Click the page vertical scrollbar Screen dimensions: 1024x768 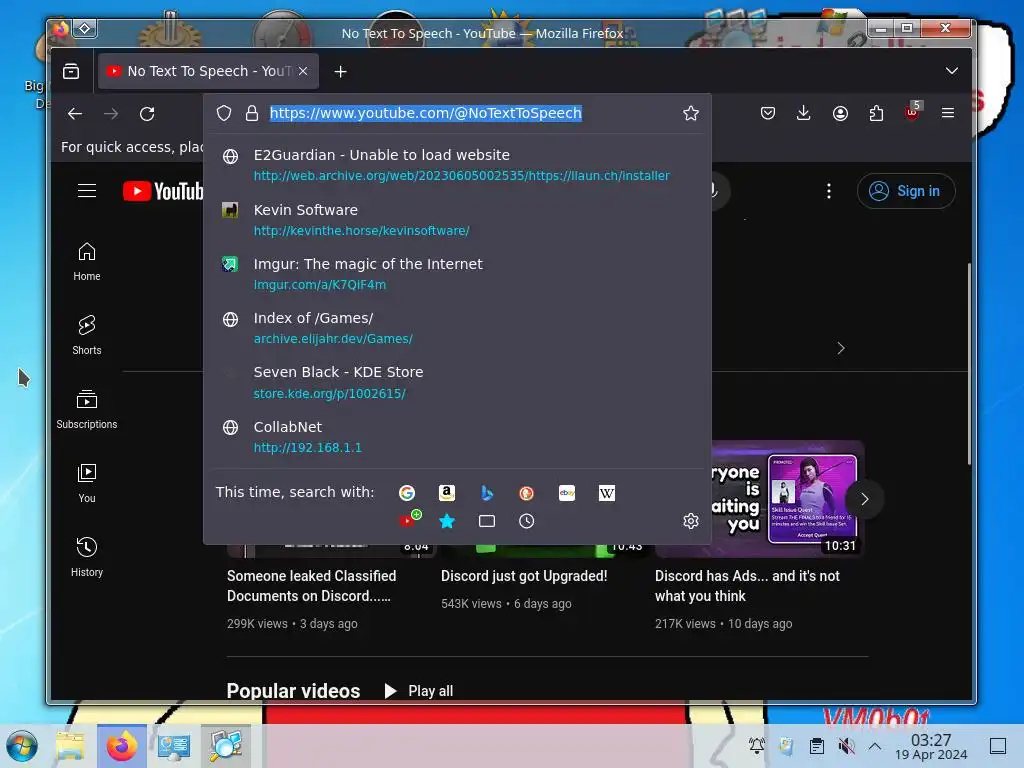click(x=969, y=364)
